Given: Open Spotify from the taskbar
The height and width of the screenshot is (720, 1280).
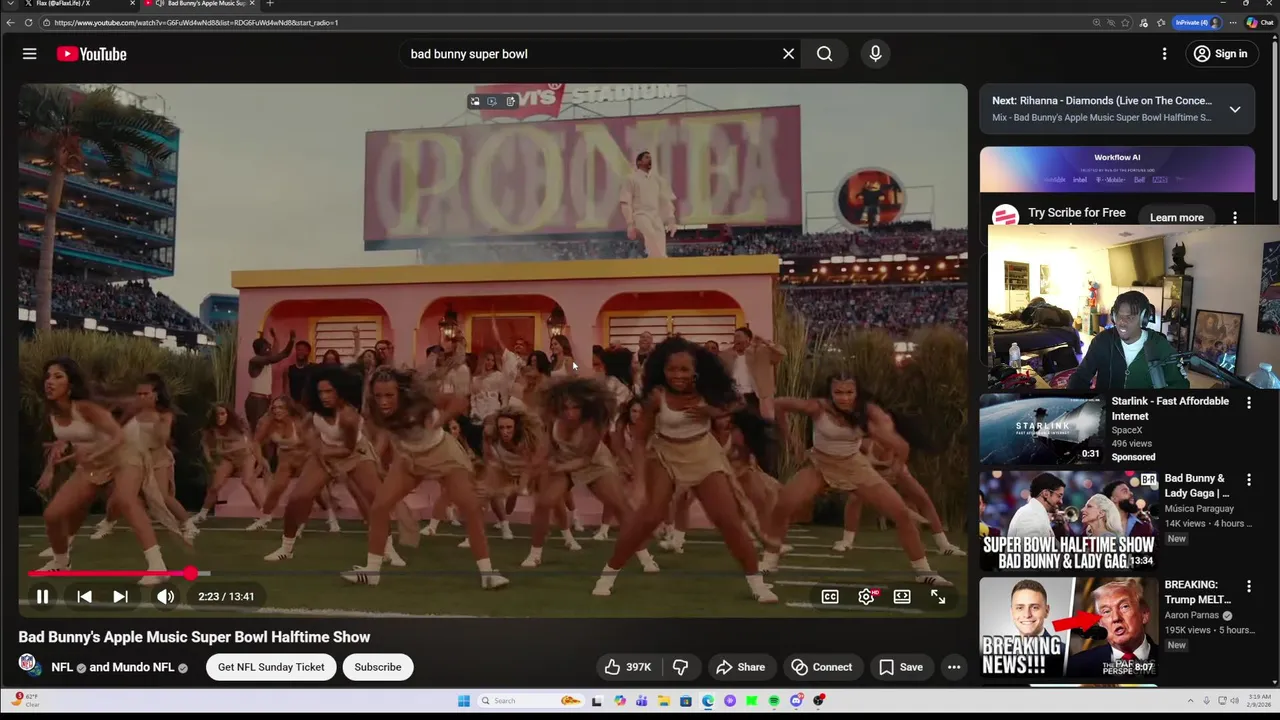Looking at the screenshot, I should point(774,701).
